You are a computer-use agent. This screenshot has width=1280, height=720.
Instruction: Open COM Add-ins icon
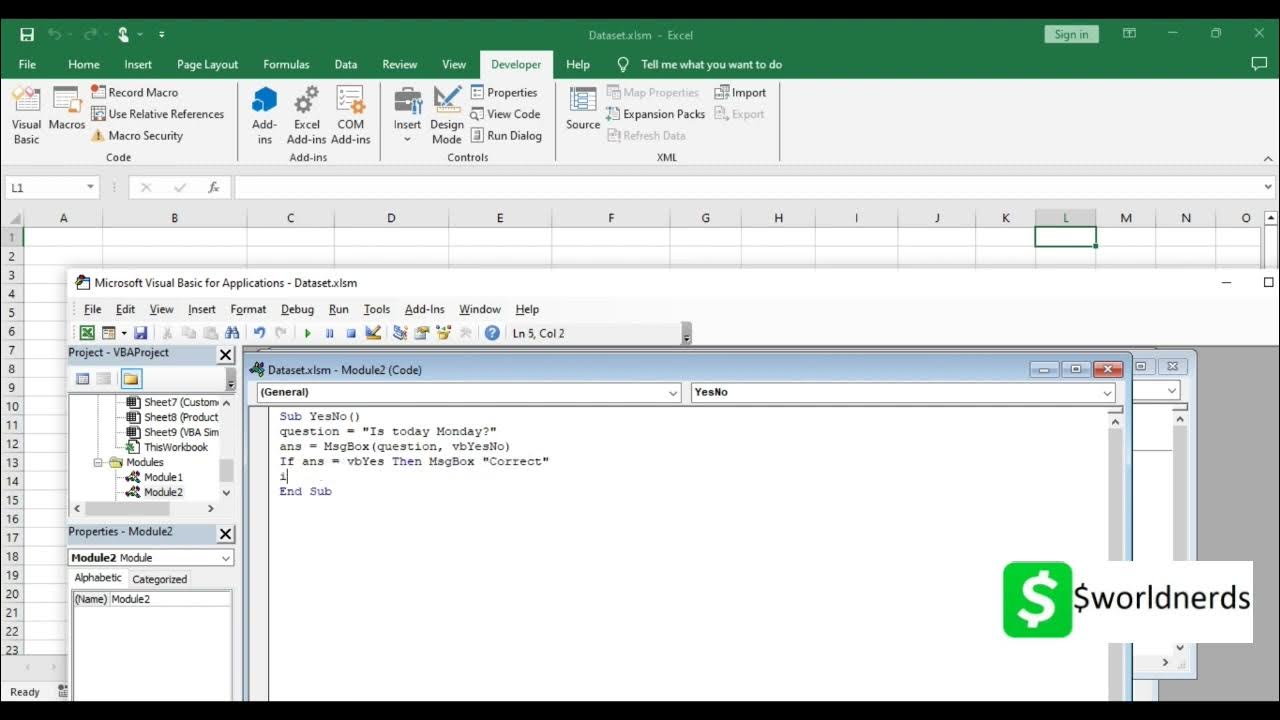(x=351, y=116)
